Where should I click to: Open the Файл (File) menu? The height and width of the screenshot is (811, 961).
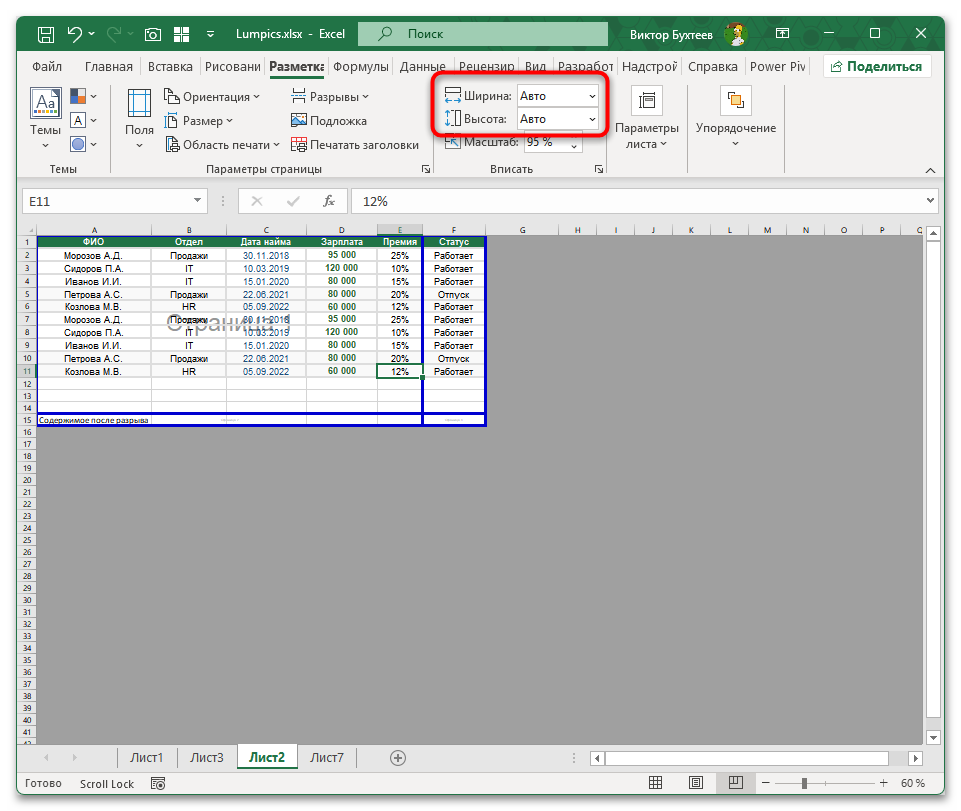[47, 67]
